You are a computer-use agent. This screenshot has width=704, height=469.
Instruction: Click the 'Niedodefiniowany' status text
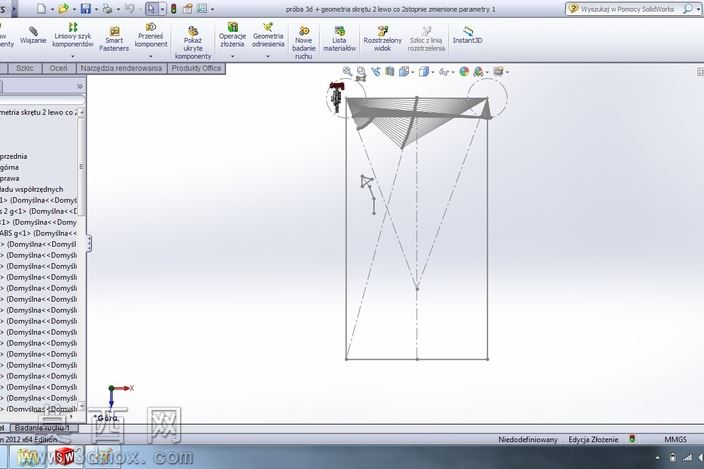coord(528,440)
